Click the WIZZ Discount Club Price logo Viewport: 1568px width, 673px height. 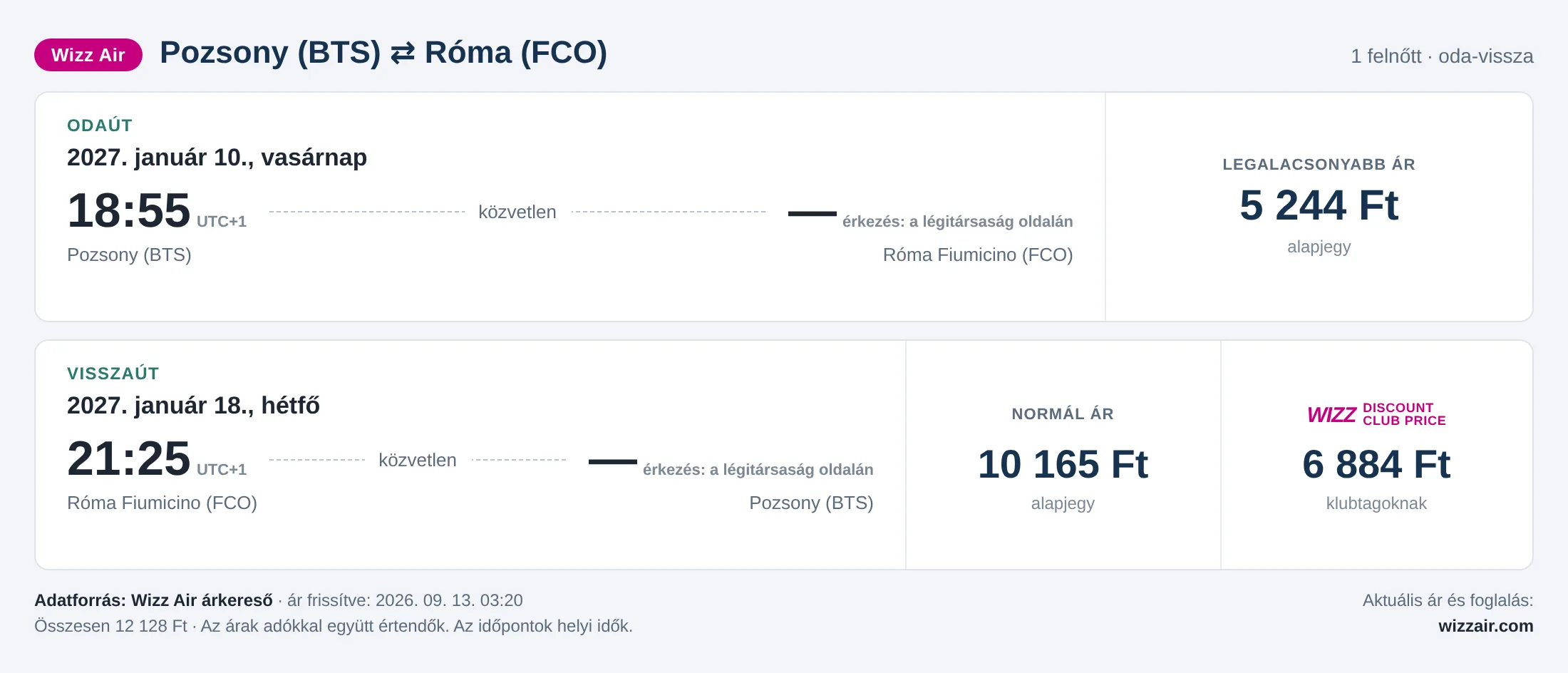coord(1376,414)
